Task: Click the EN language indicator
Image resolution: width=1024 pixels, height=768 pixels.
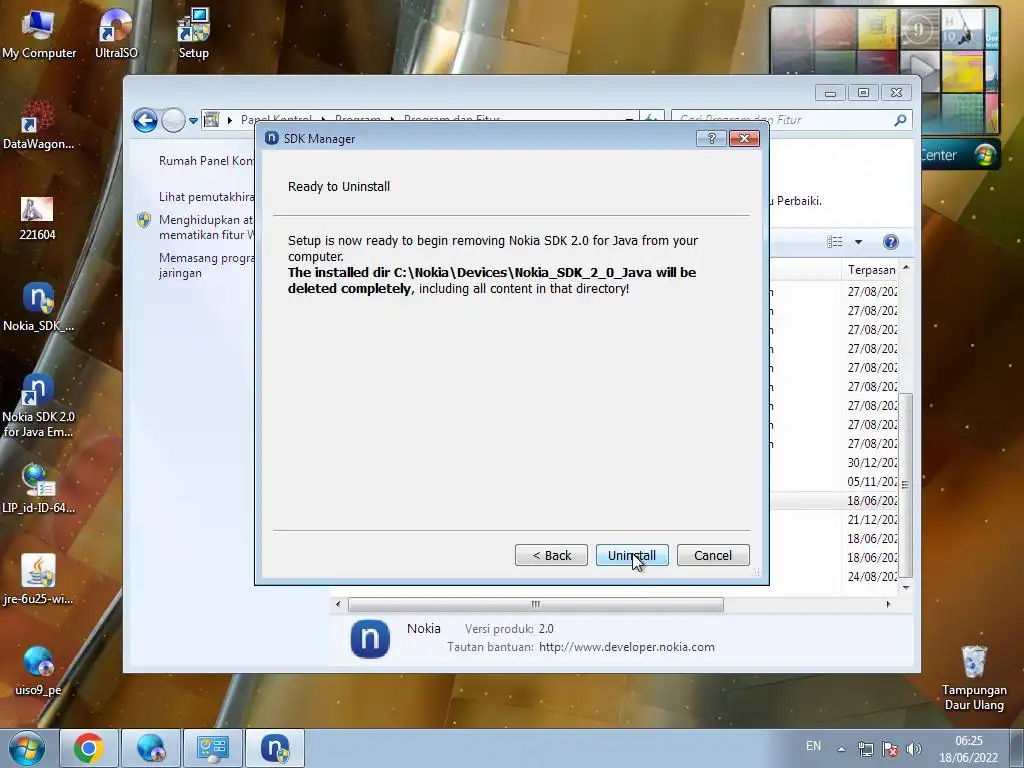Action: tap(813, 746)
